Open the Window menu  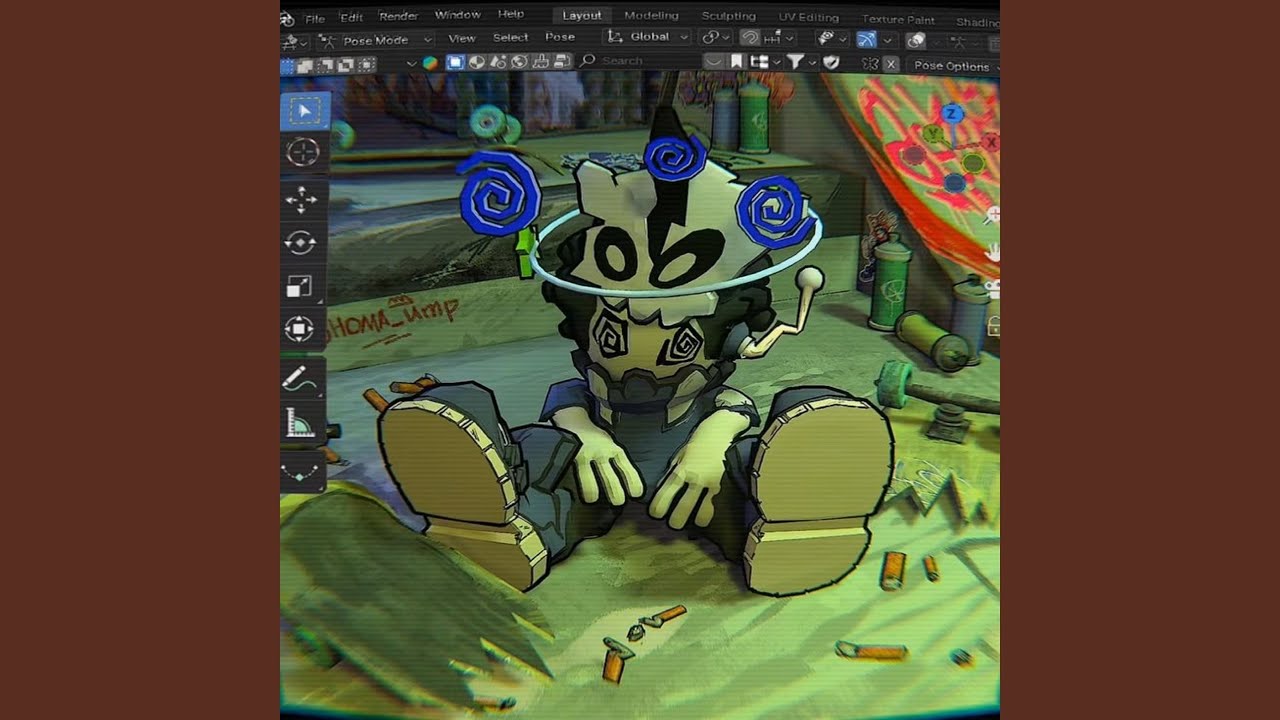pyautogui.click(x=457, y=15)
